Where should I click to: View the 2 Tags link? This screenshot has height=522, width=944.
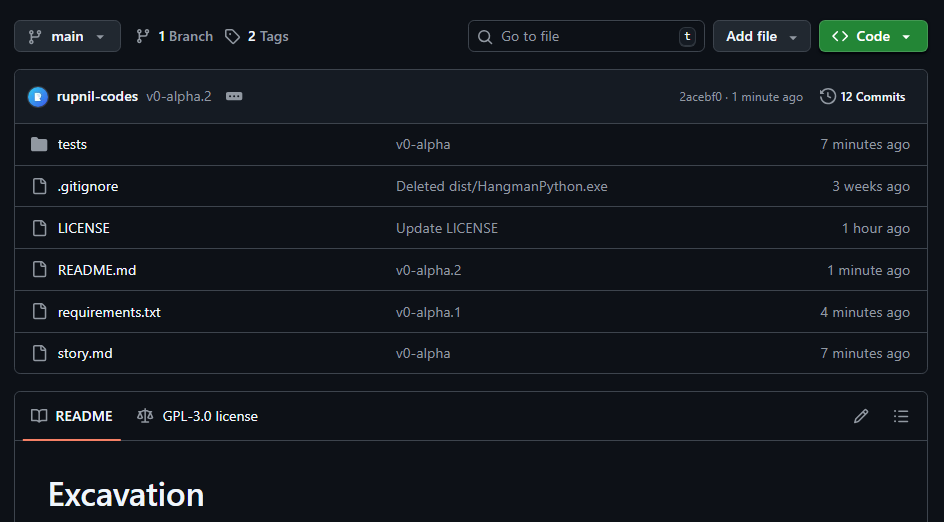click(257, 36)
